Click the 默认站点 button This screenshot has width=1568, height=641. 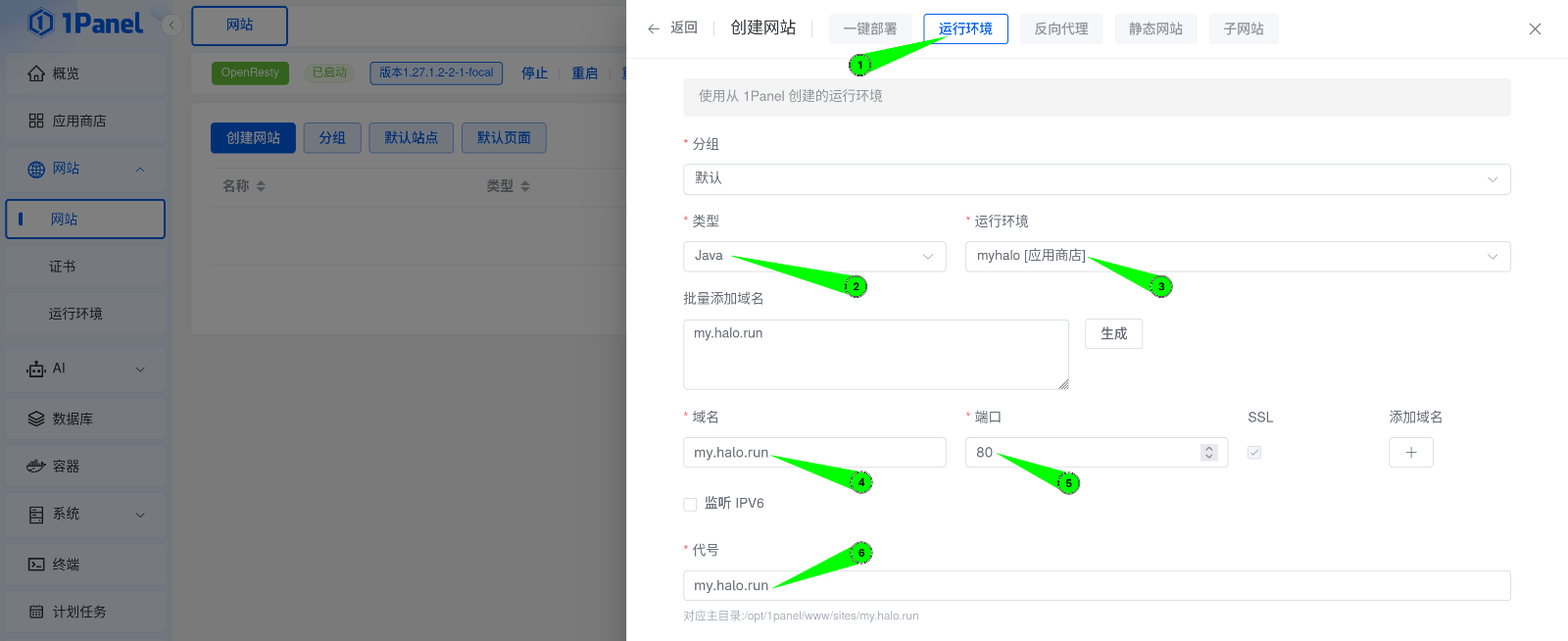(412, 138)
